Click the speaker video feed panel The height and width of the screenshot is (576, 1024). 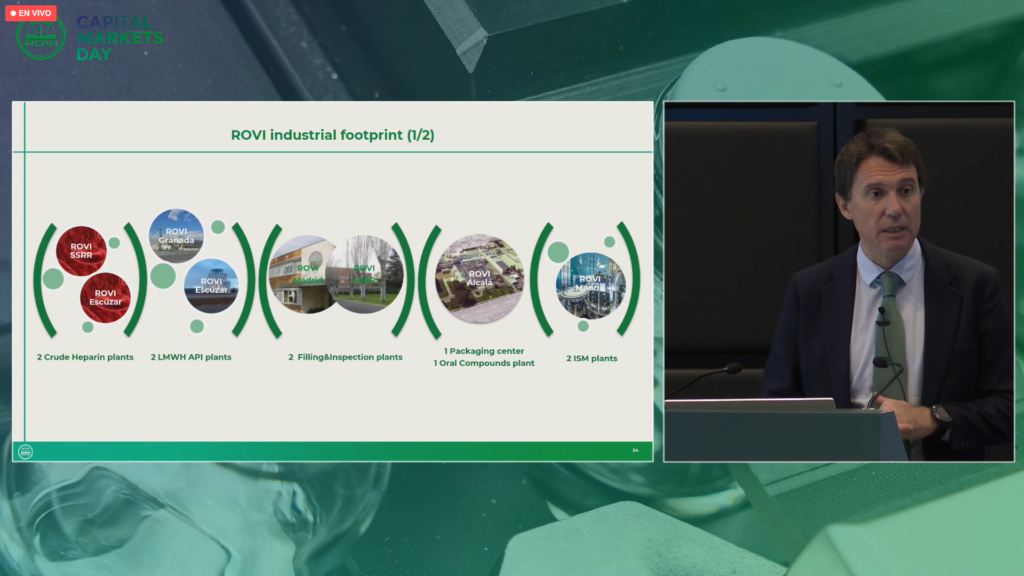[x=838, y=281]
